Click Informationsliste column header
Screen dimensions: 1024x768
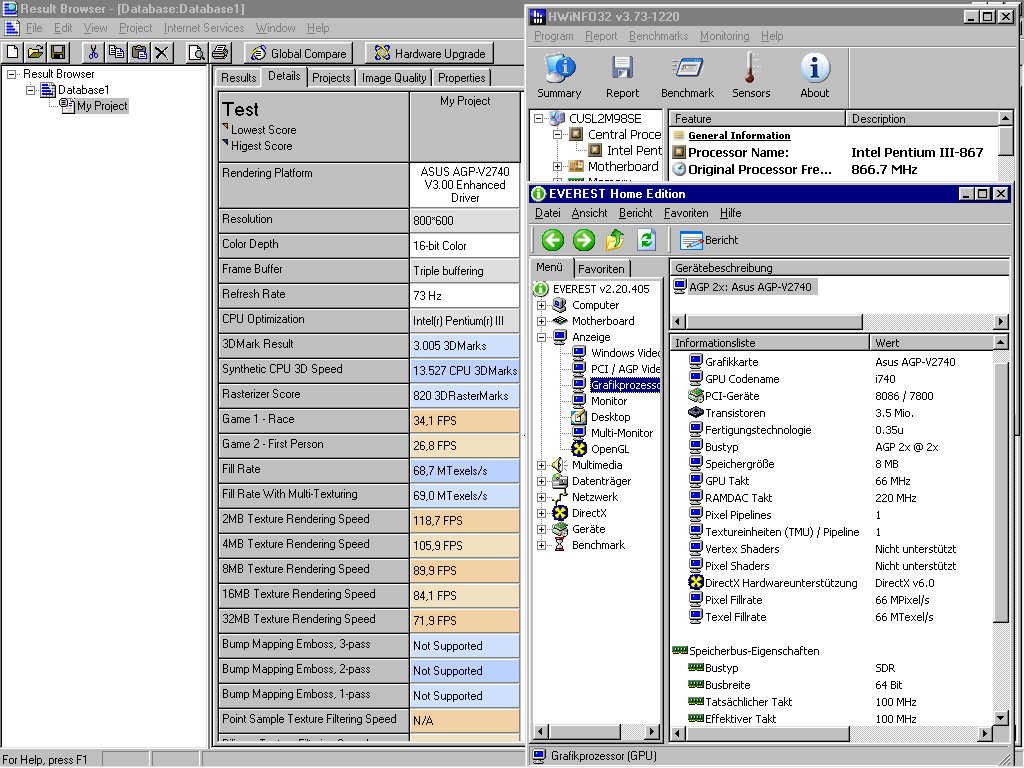tap(769, 343)
